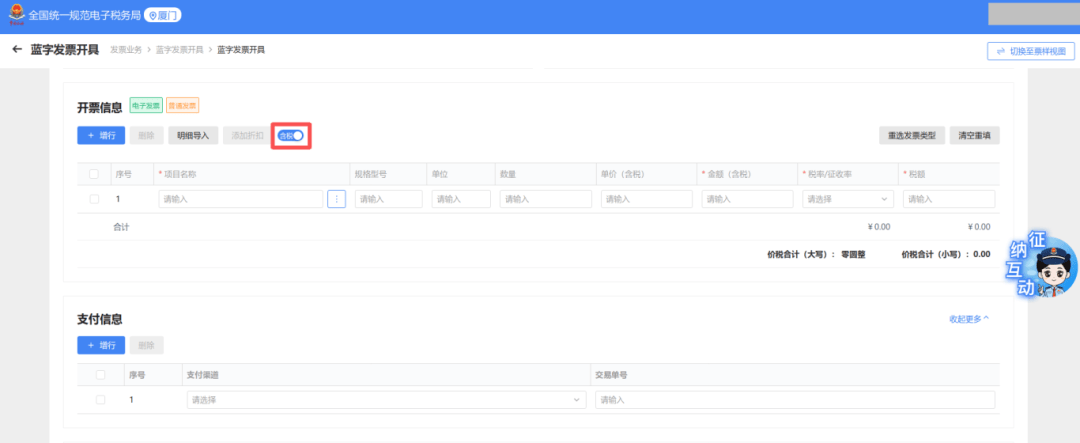This screenshot has height=443, width=1080.
Task: Collapse section via 收起更多
Action: pyautogui.click(x=968, y=319)
